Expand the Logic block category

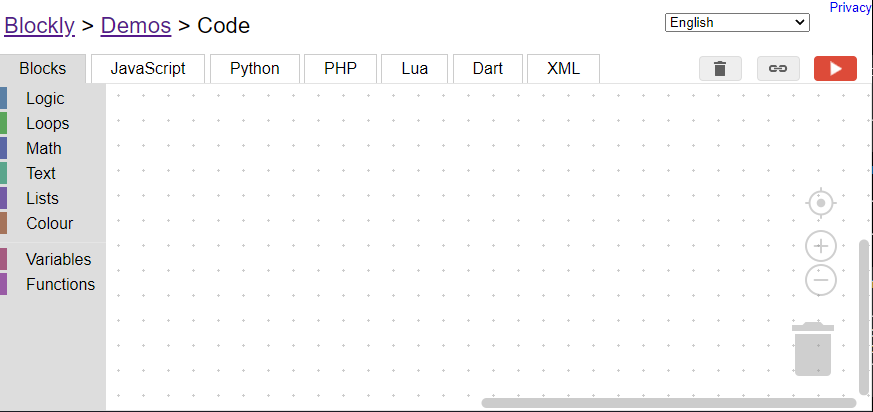point(45,98)
